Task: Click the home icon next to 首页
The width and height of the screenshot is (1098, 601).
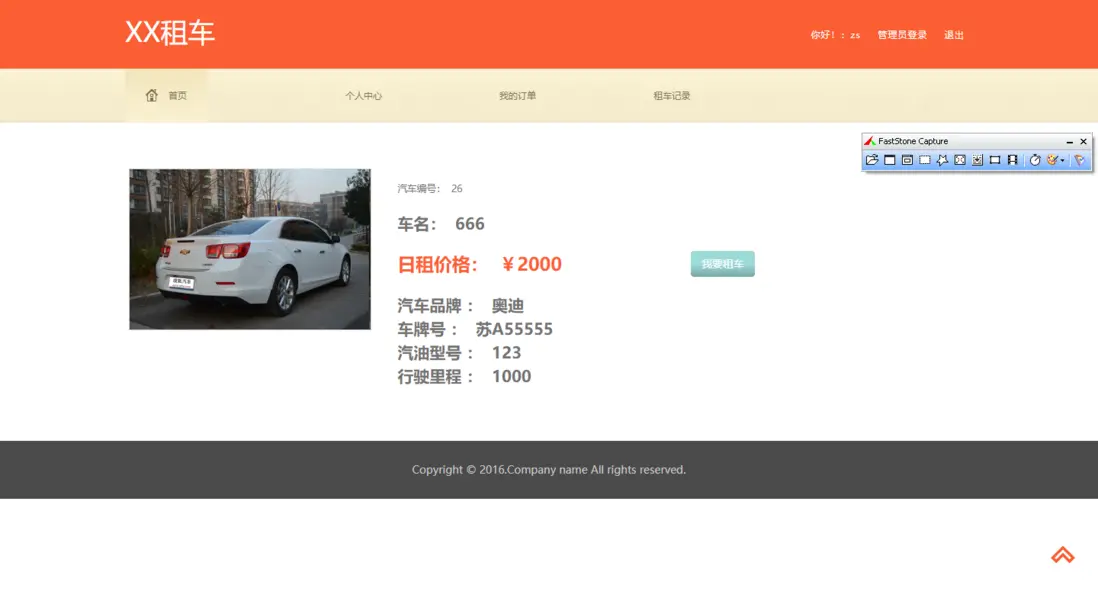Action: pyautogui.click(x=150, y=95)
